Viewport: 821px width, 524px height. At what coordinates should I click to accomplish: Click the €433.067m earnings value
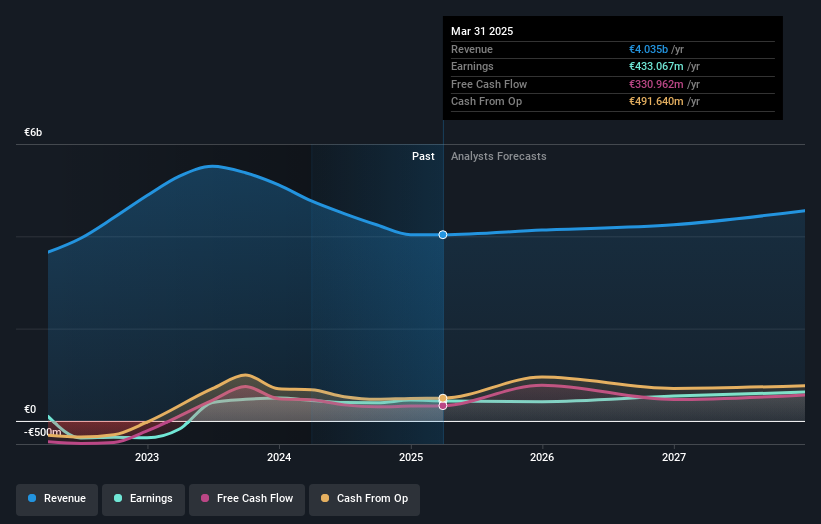tap(656, 66)
